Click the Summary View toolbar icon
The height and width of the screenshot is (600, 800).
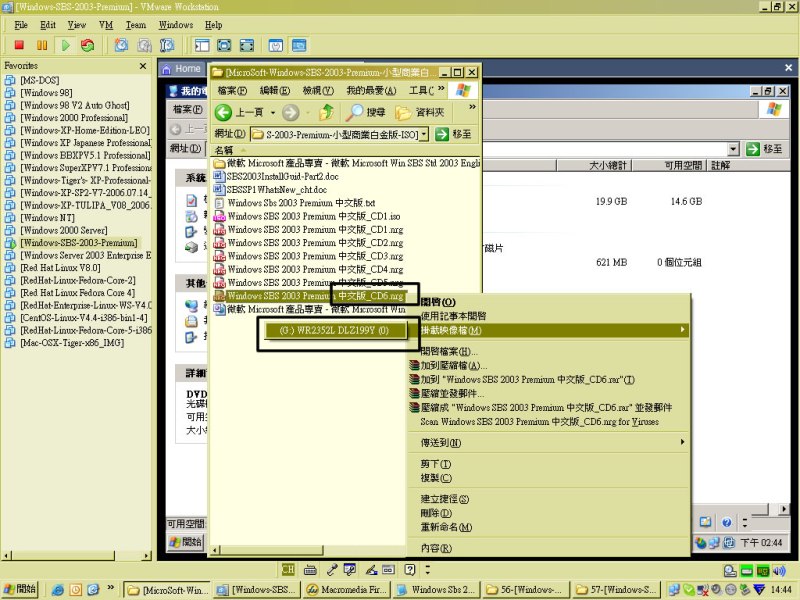[276, 45]
